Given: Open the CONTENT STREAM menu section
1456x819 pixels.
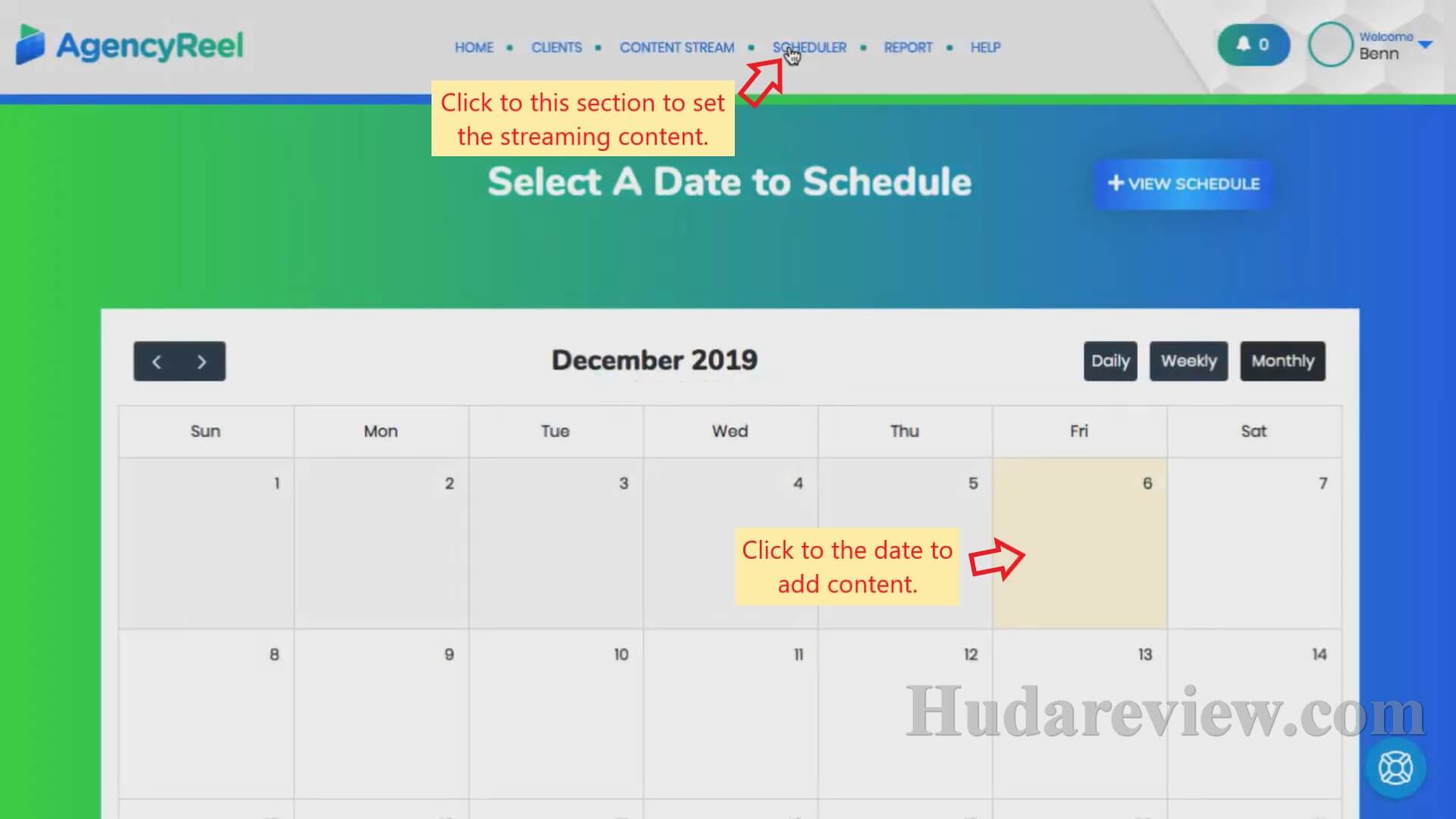Looking at the screenshot, I should 677,47.
